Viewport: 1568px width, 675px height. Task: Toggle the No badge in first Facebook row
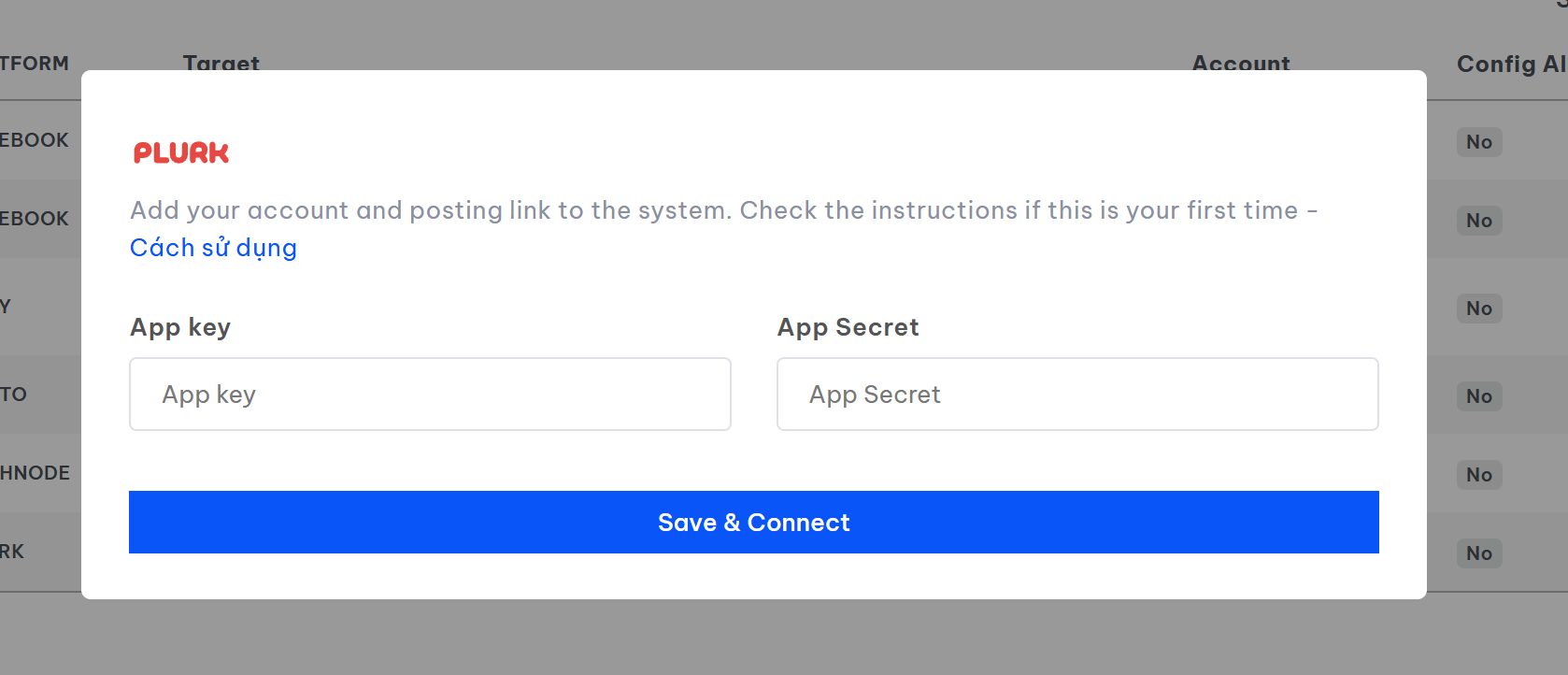(x=1478, y=142)
